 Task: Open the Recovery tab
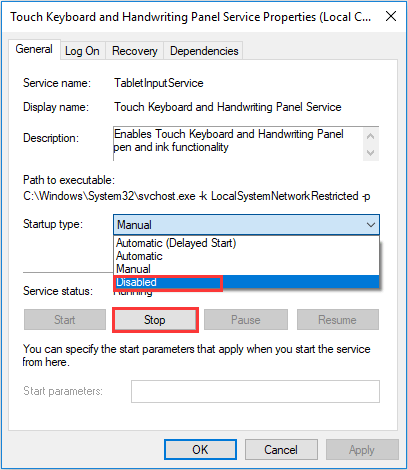[134, 51]
